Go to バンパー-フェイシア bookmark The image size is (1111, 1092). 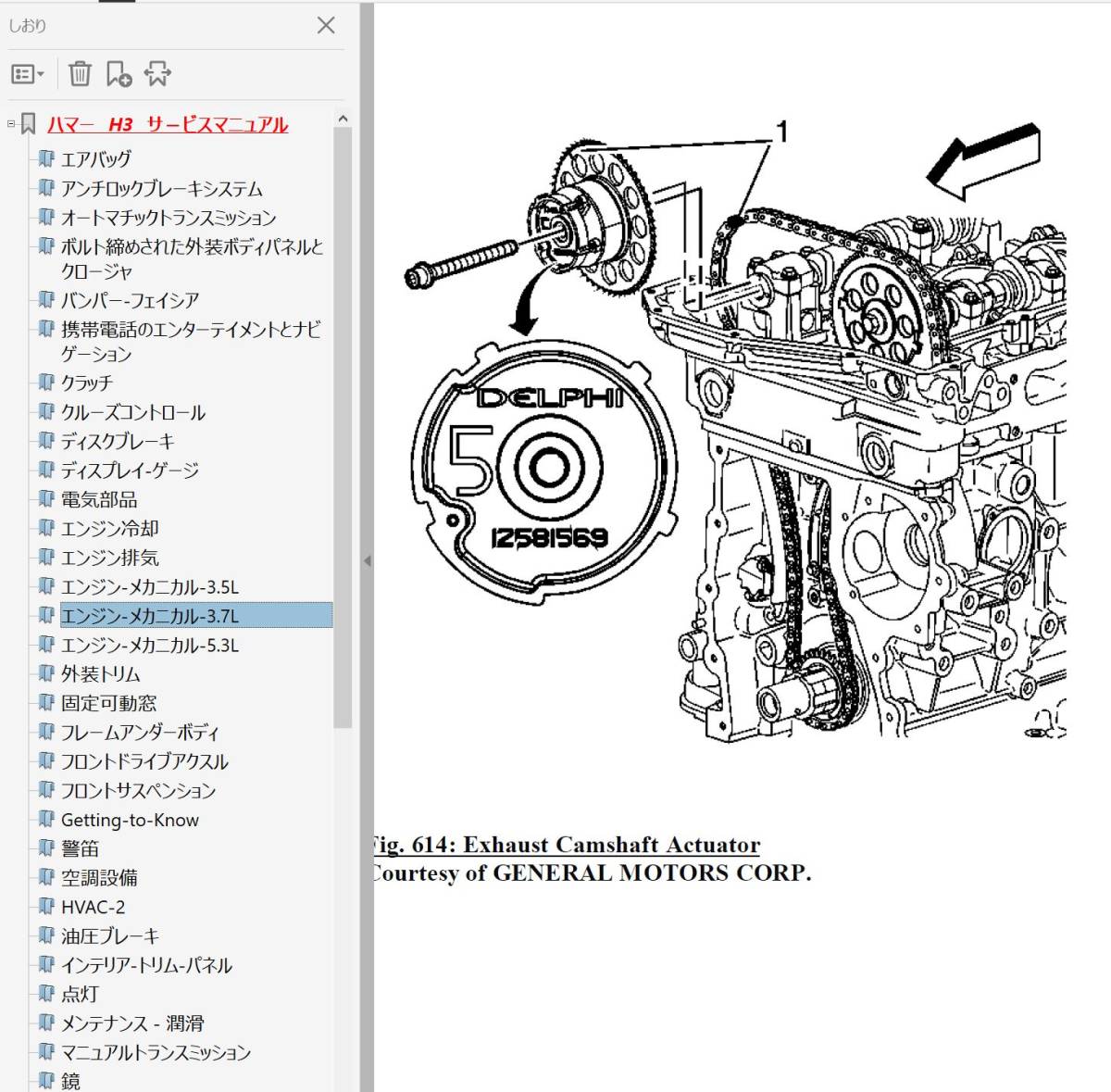[x=130, y=300]
